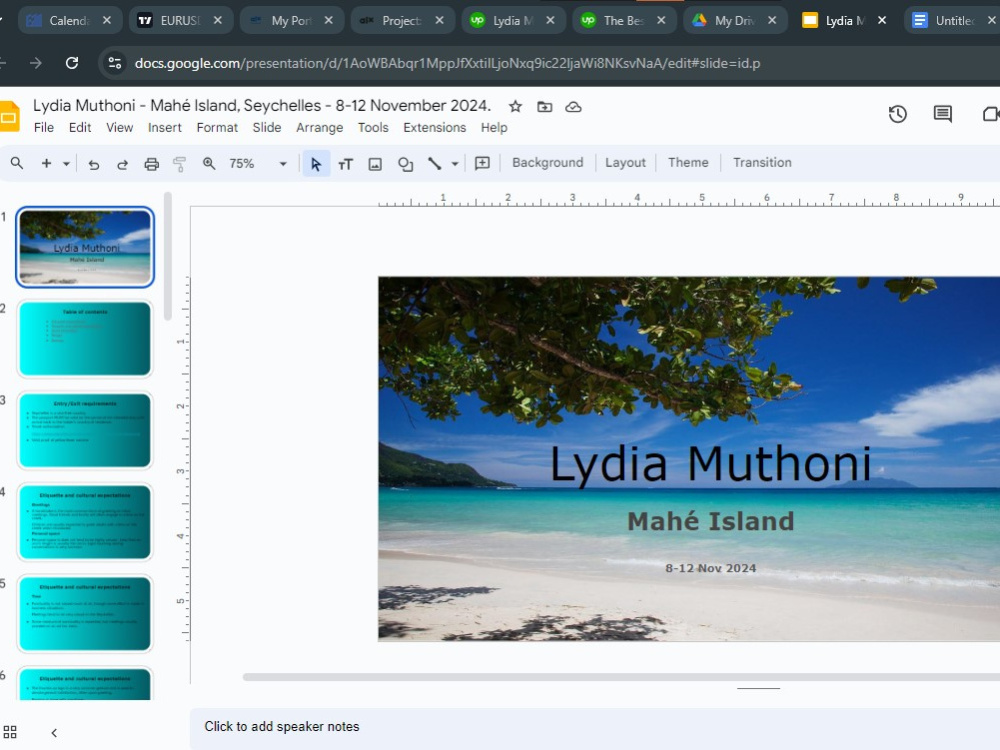Click the undo arrow icon

(94, 164)
